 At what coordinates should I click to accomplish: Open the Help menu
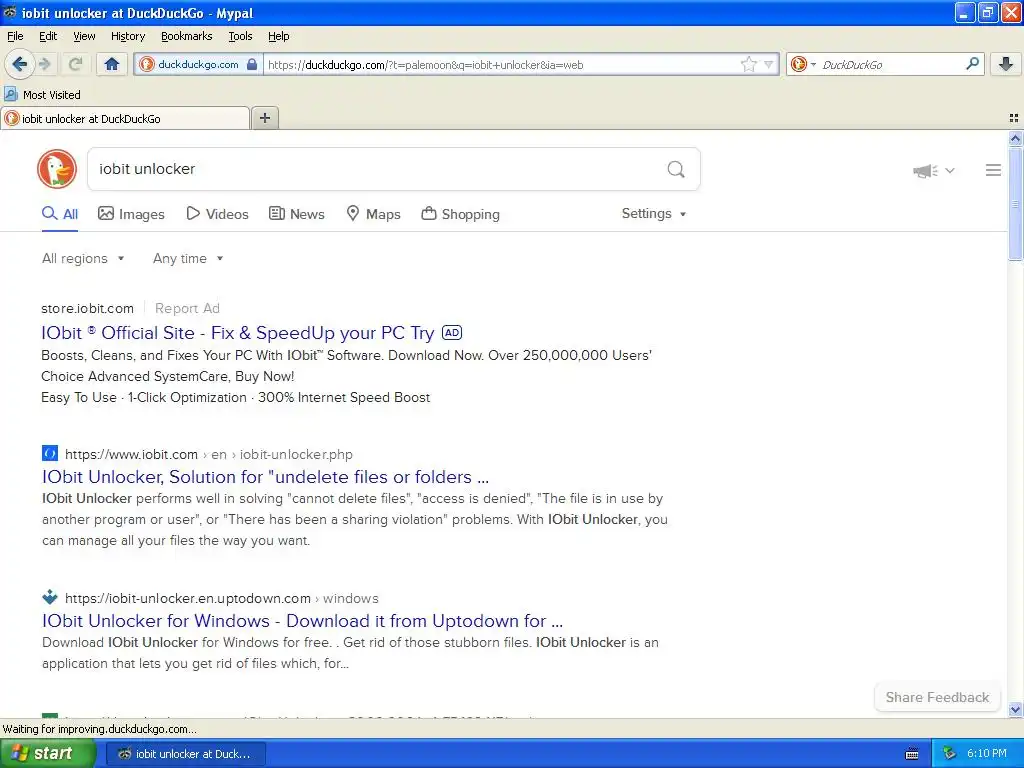click(278, 36)
